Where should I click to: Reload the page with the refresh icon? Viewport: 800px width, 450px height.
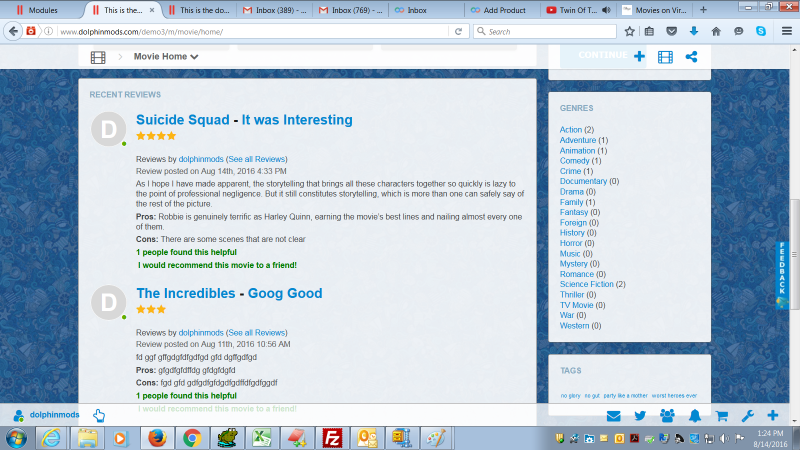click(x=458, y=32)
